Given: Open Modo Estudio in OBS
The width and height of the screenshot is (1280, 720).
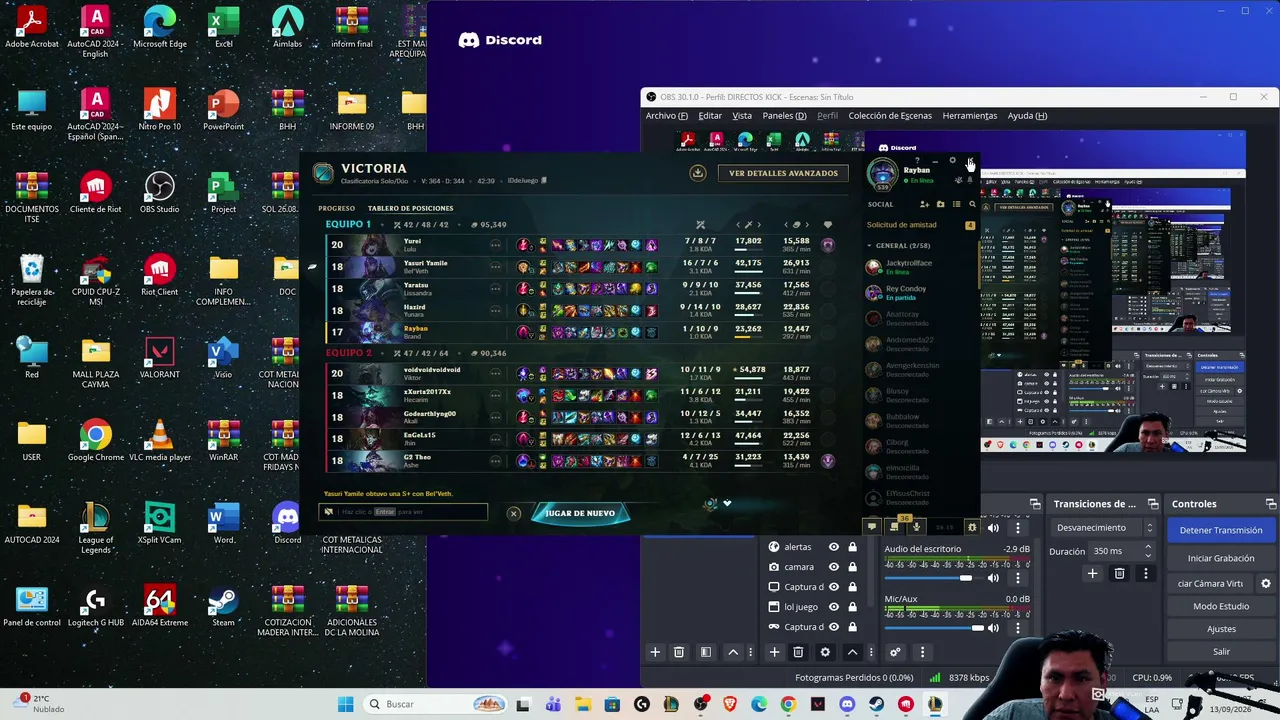Looking at the screenshot, I should [1221, 606].
